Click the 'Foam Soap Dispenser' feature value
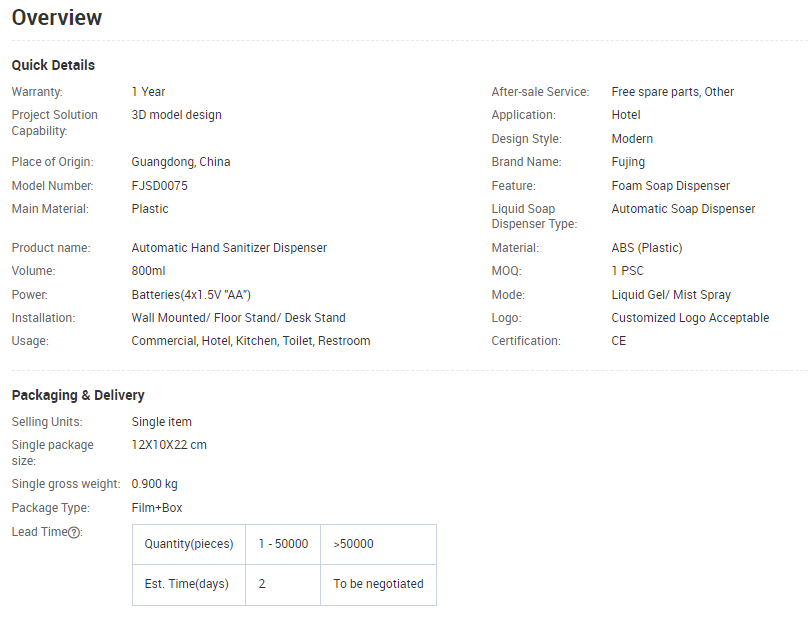This screenshot has height=617, width=810. point(670,186)
